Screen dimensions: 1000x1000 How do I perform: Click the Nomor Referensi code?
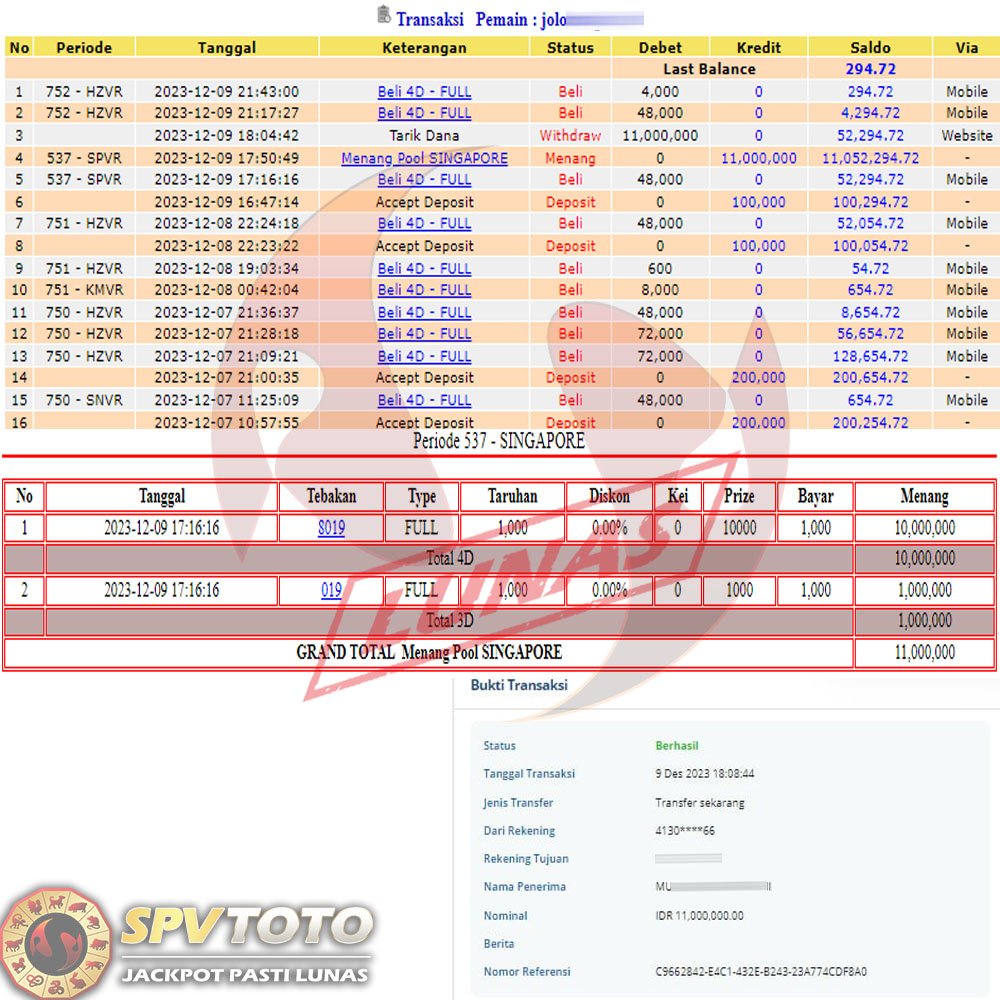click(761, 971)
